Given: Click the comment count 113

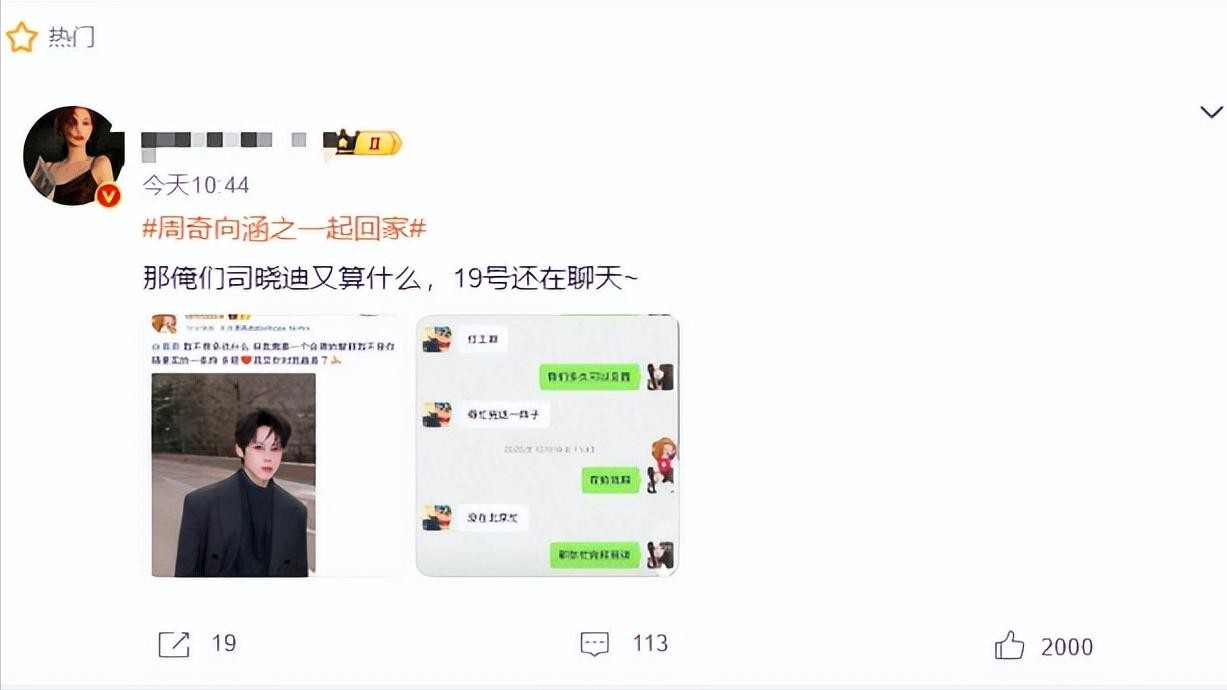Looking at the screenshot, I should click(x=650, y=643).
